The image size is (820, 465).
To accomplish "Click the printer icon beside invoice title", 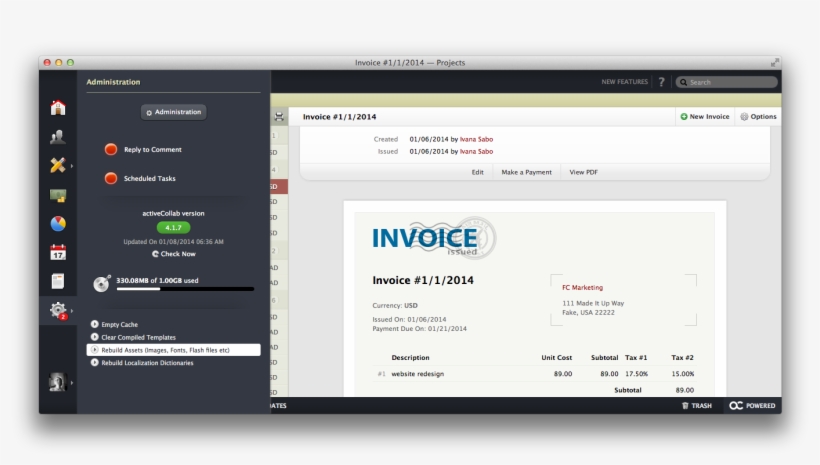I will click(x=279, y=117).
